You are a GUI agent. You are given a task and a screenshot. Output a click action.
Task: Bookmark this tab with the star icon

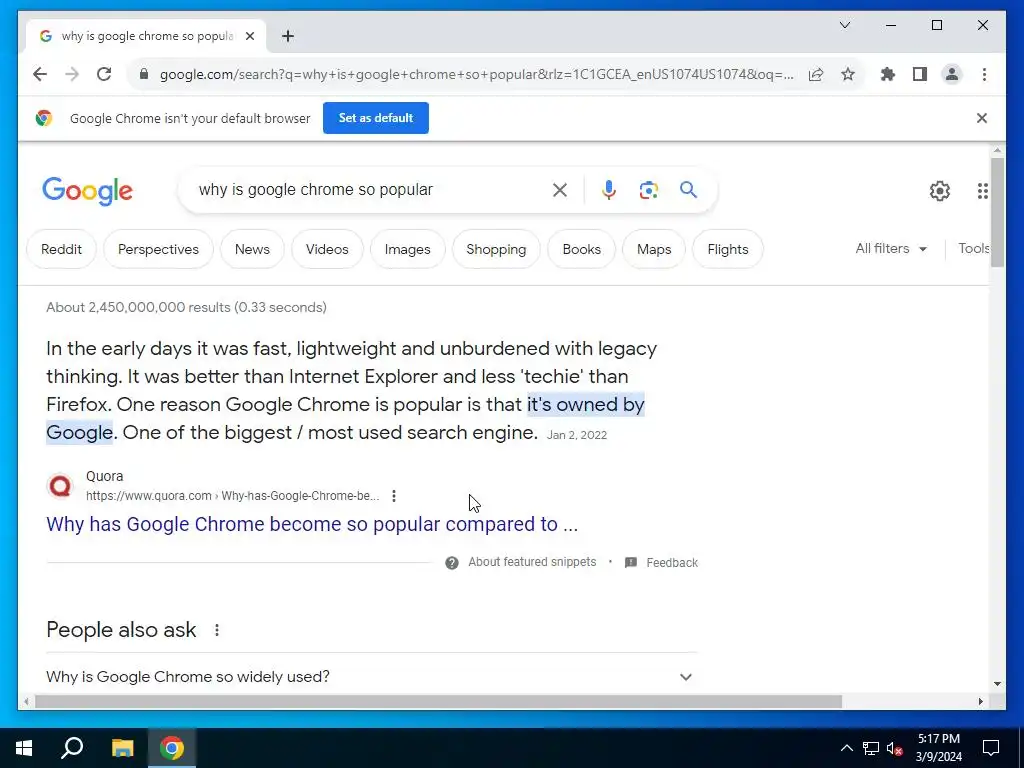pos(848,74)
